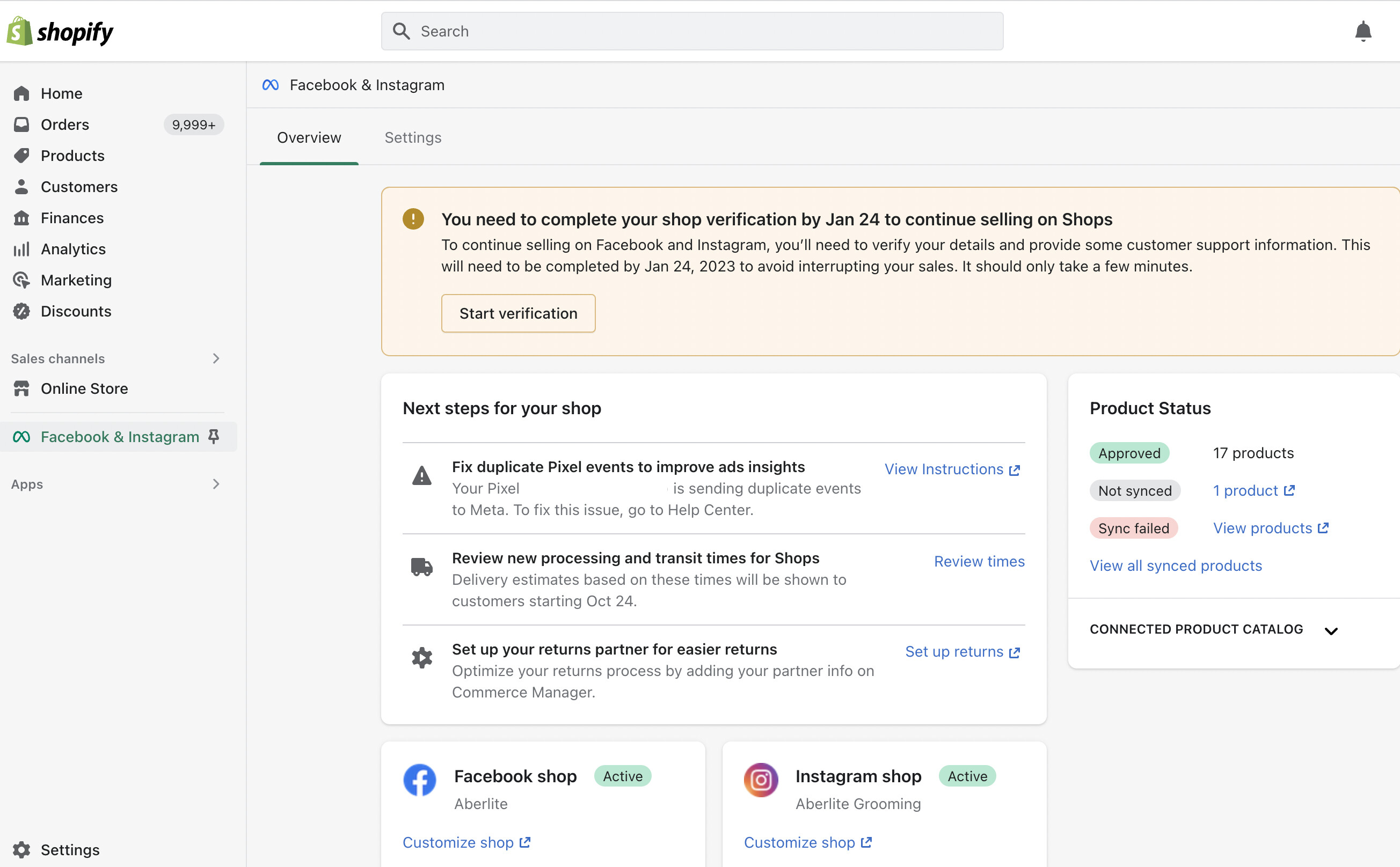The image size is (1400, 867).
Task: Click the Settings gear icon in sidebar
Action: (21, 849)
